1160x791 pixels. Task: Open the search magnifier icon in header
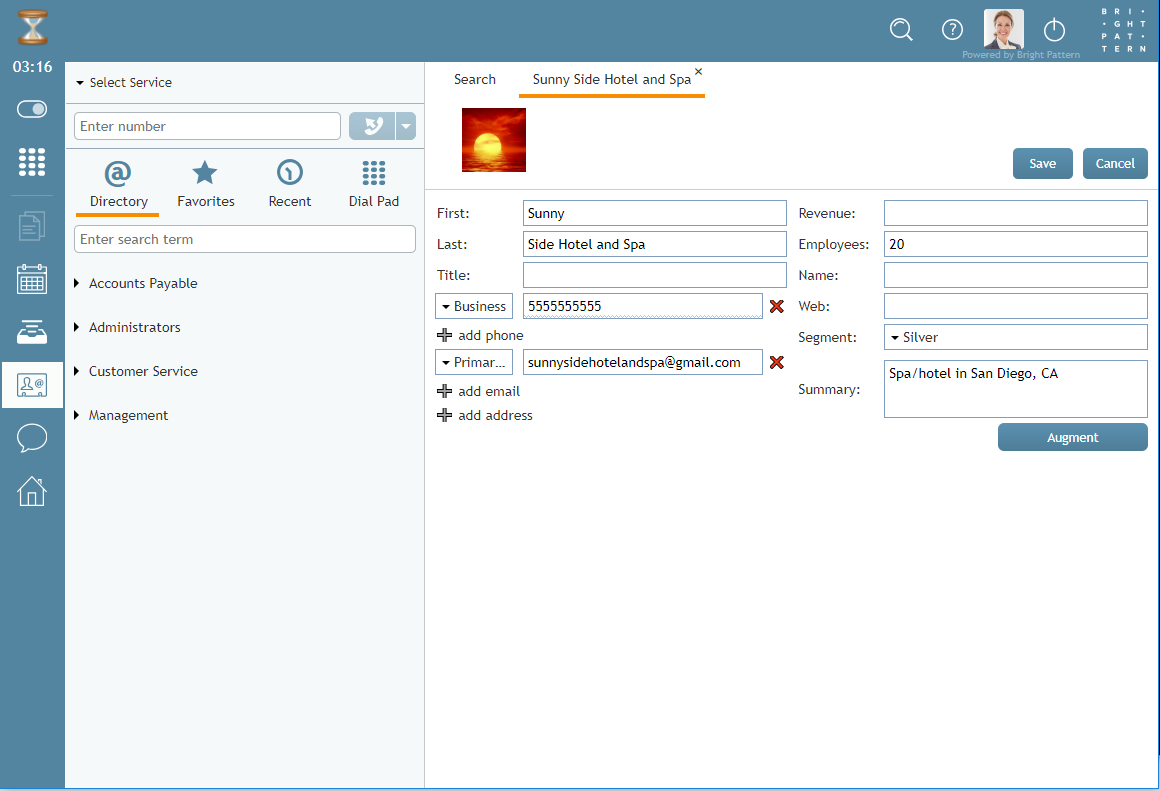tap(901, 30)
